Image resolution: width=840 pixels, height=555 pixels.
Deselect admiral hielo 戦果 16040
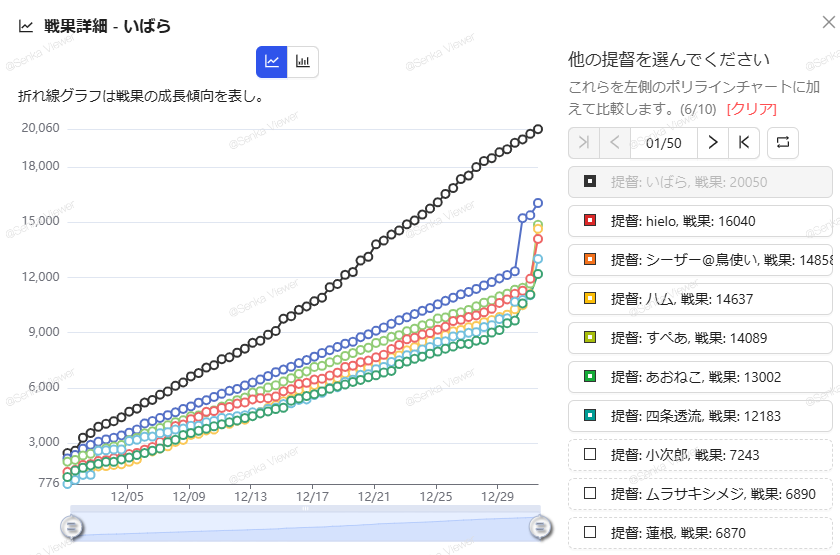click(700, 221)
